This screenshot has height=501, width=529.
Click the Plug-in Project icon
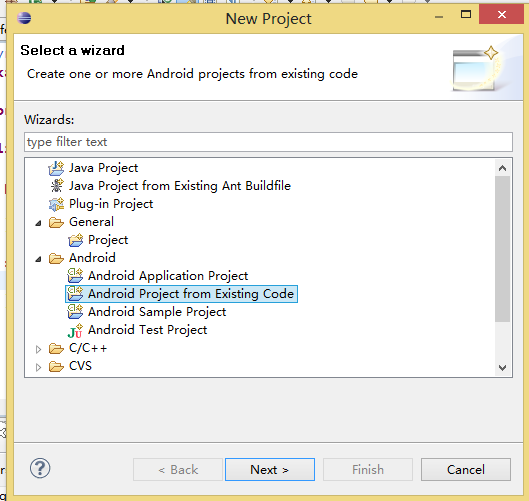click(x=56, y=204)
